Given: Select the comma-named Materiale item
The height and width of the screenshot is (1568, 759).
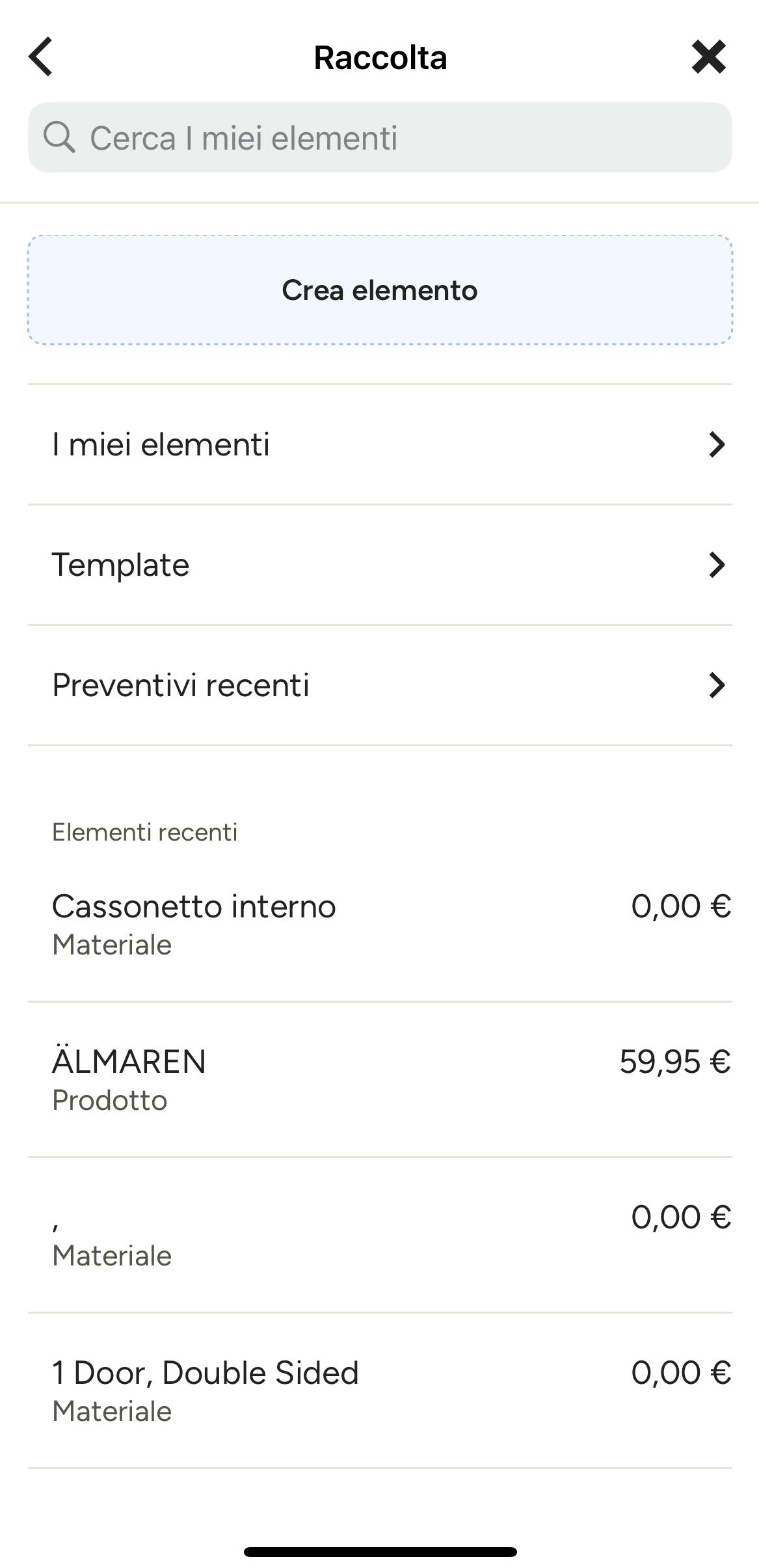Looking at the screenshot, I should [x=380, y=1236].
